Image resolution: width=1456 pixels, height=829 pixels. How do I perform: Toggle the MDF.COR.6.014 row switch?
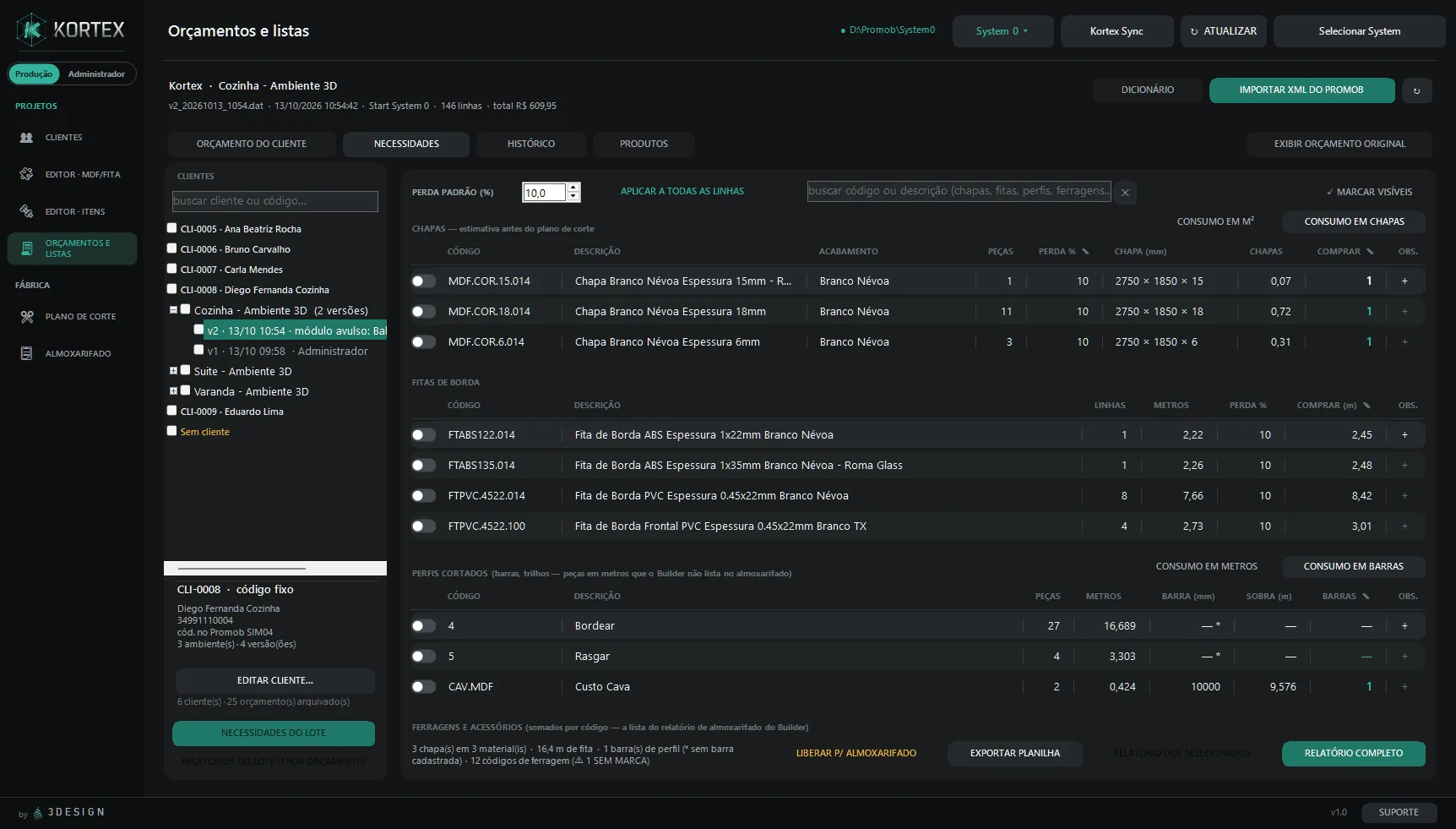point(423,341)
